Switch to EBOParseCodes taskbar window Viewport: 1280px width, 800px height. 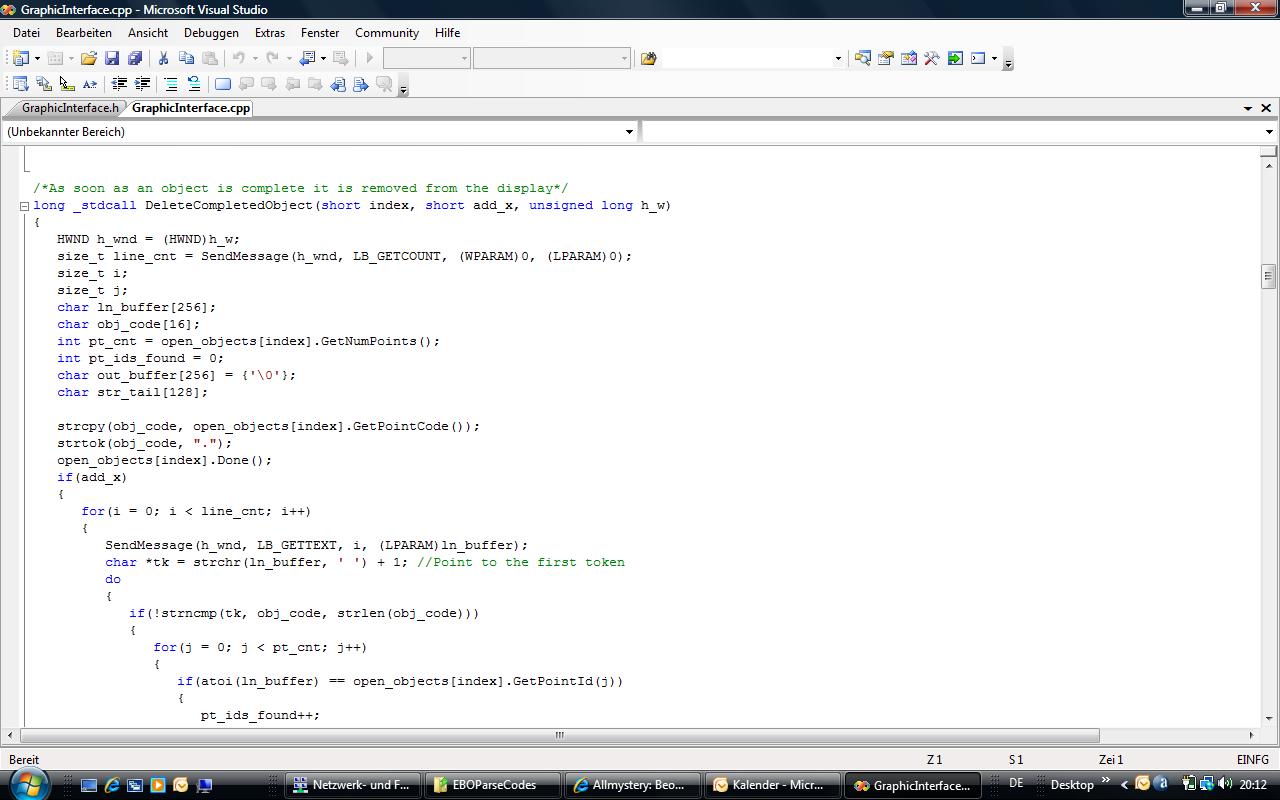point(491,785)
